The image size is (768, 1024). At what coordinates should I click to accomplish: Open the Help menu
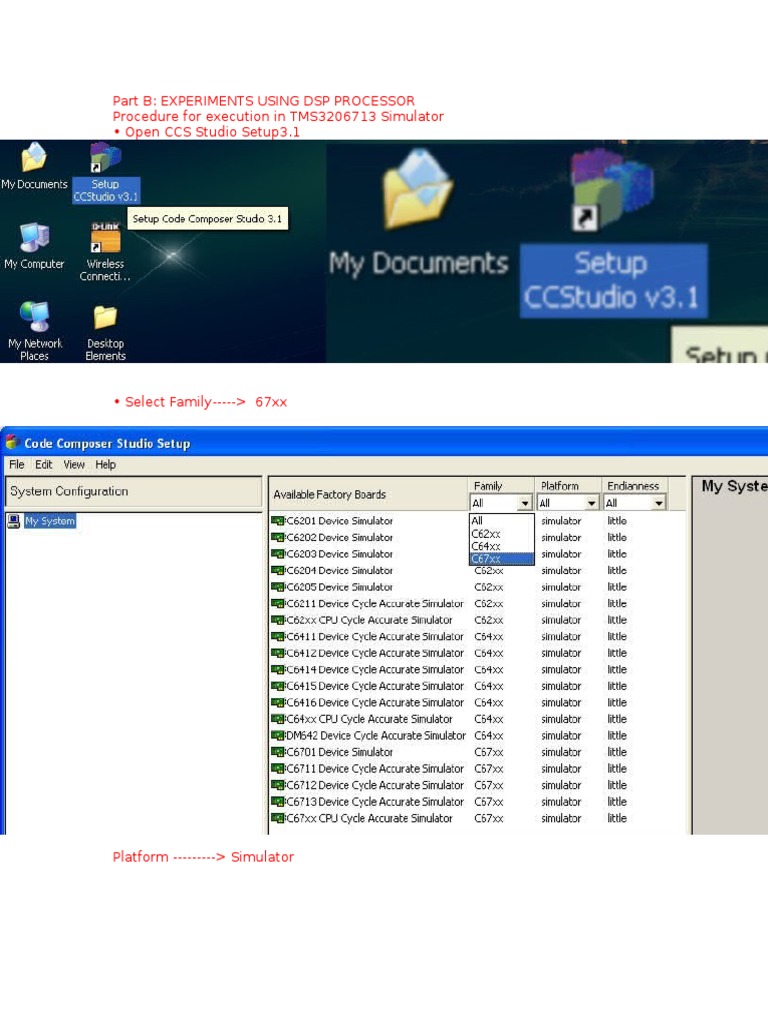106,465
